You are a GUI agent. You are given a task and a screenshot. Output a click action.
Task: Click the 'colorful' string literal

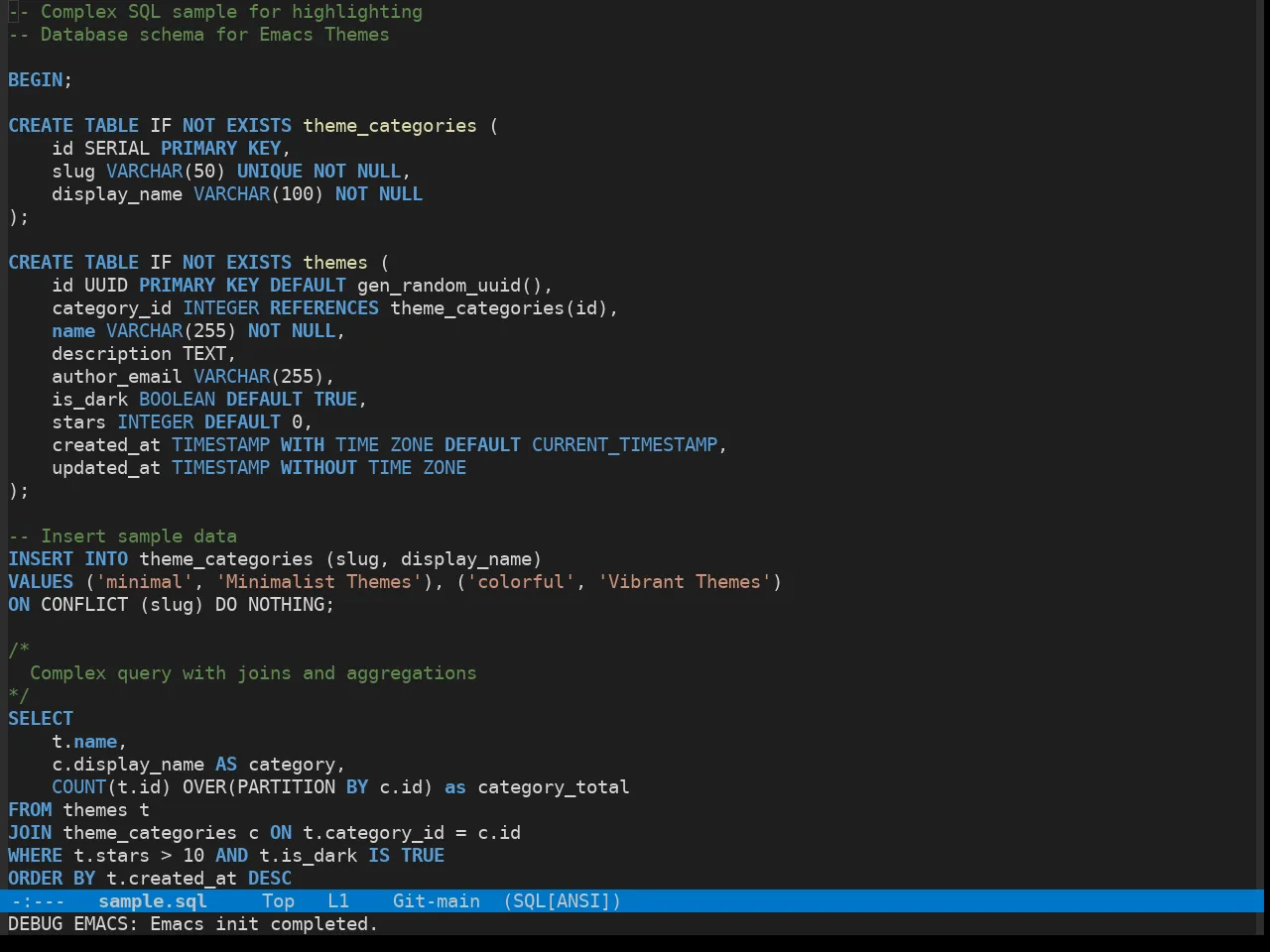pos(521,582)
